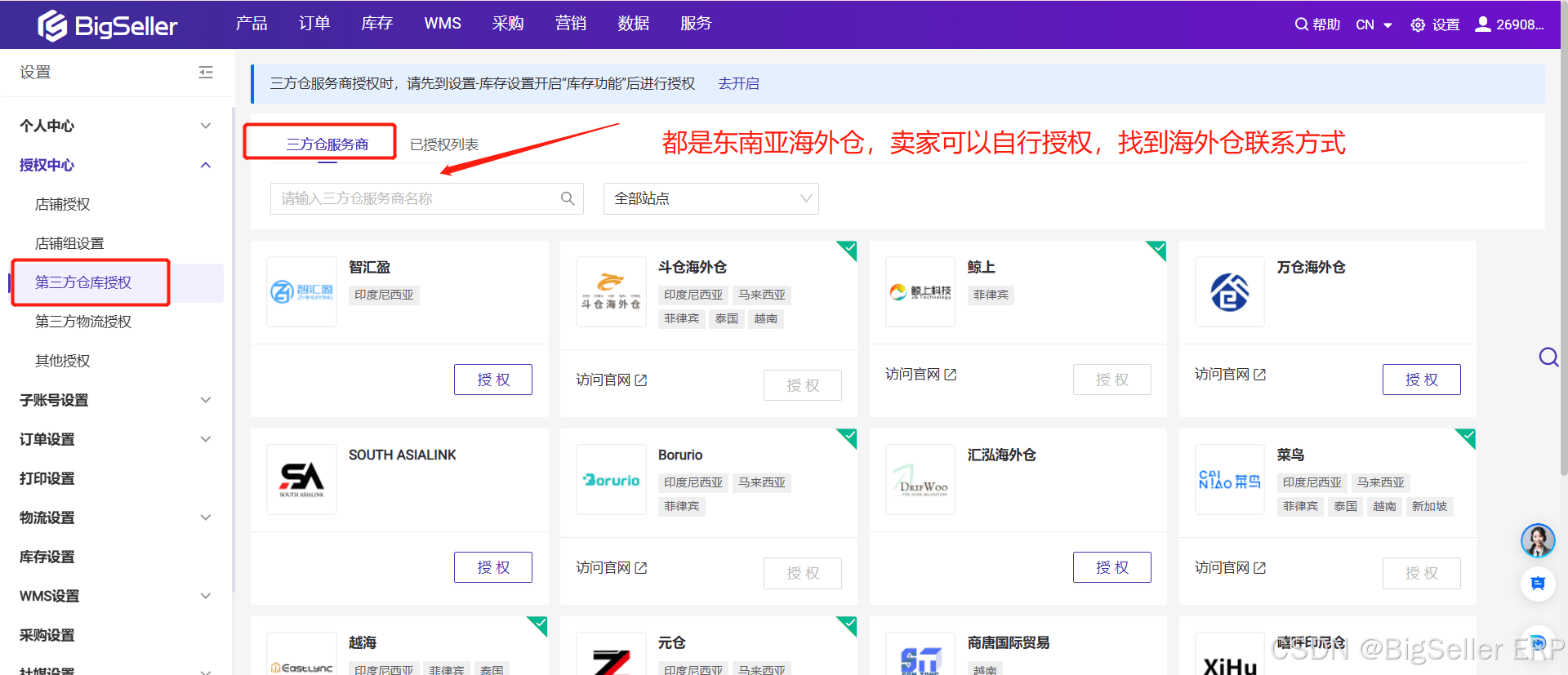Viewport: 1568px width, 675px height.
Task: Open the 营销 top menu
Action: (x=571, y=24)
